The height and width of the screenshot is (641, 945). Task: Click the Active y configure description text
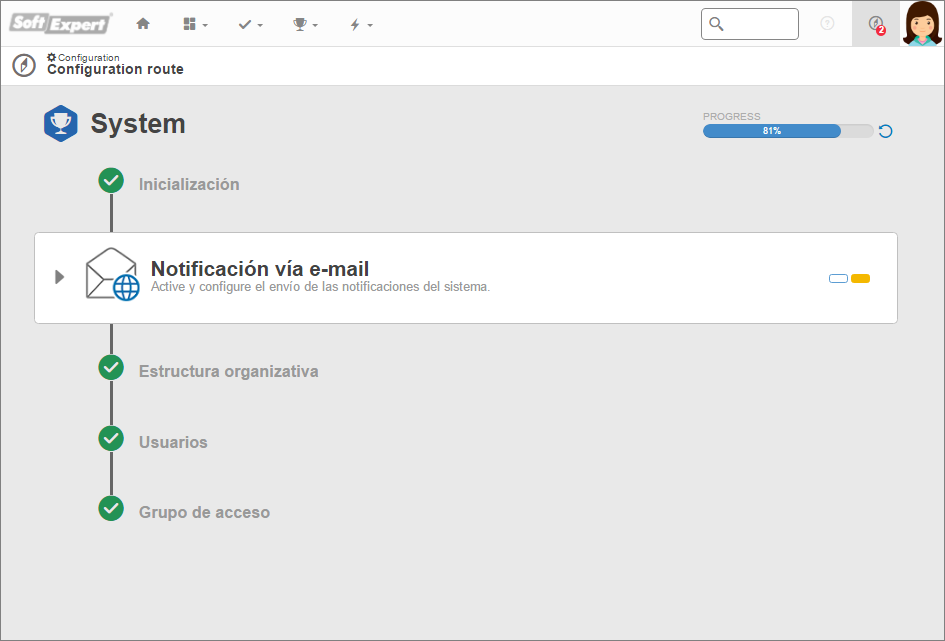tap(320, 287)
